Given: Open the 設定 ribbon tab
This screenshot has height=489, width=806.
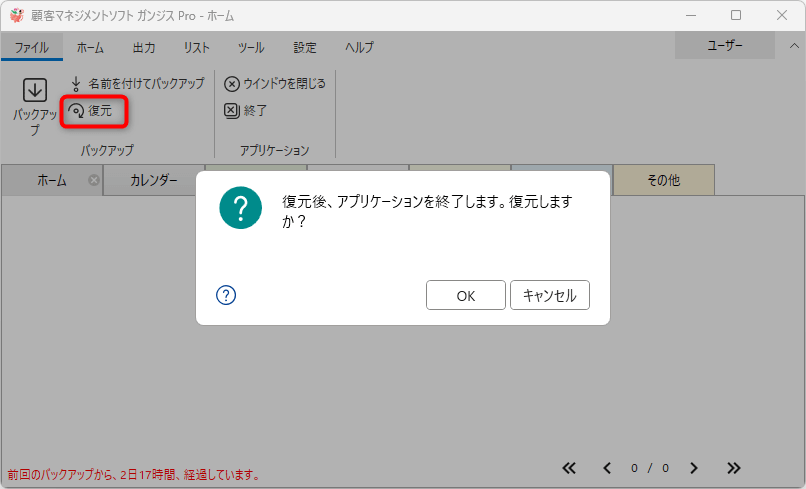Looking at the screenshot, I should click(305, 47).
